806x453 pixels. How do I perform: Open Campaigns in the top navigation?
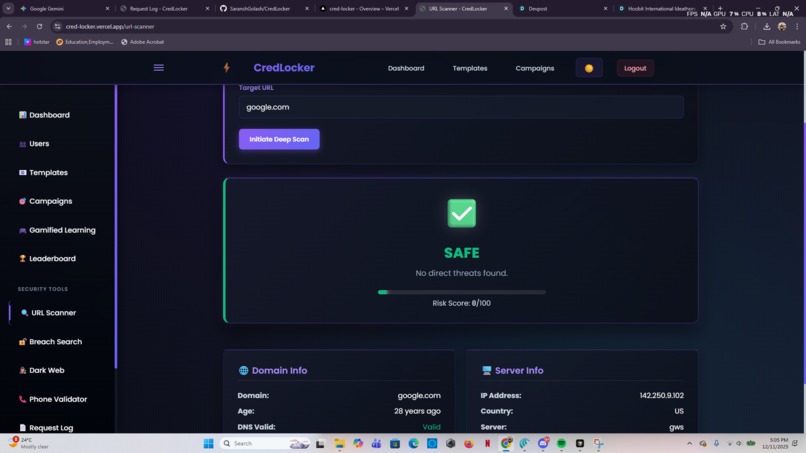[535, 68]
